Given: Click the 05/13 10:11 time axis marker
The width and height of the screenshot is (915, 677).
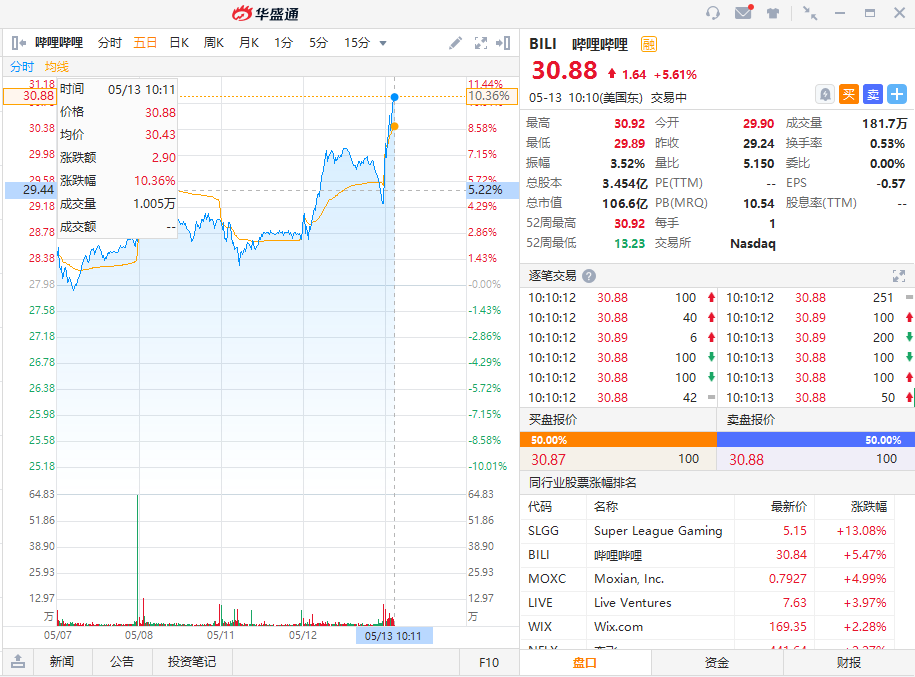Looking at the screenshot, I should pos(394,636).
